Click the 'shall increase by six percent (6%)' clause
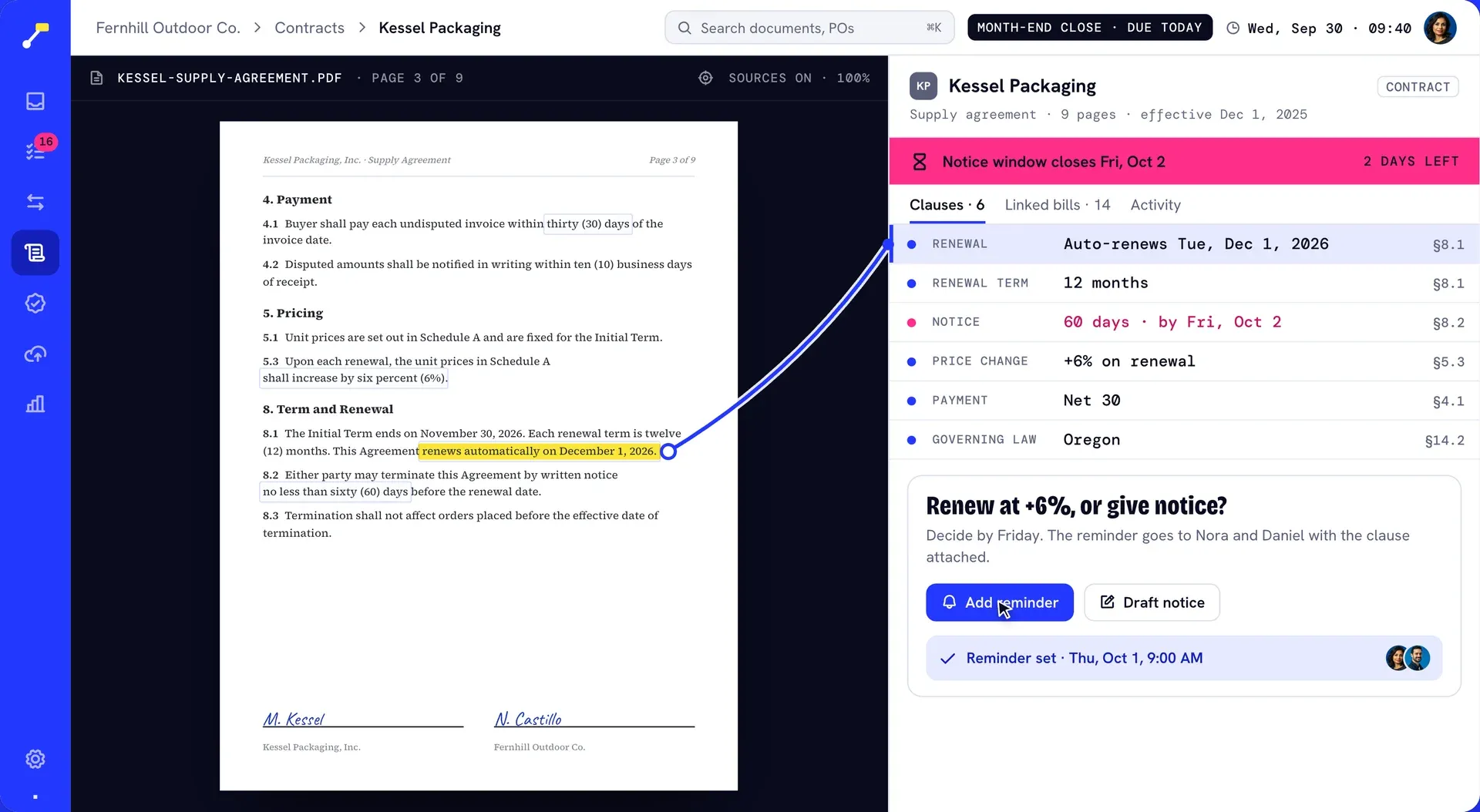Screen dimensions: 1480x812 click(x=355, y=378)
